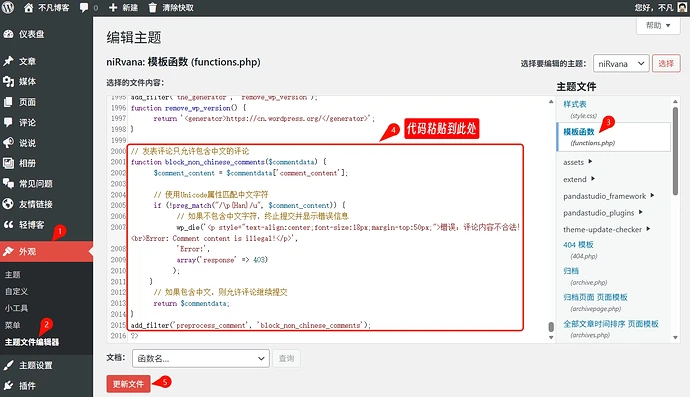
Task: Click the theme file list scroll-down arrow
Action: point(675,338)
